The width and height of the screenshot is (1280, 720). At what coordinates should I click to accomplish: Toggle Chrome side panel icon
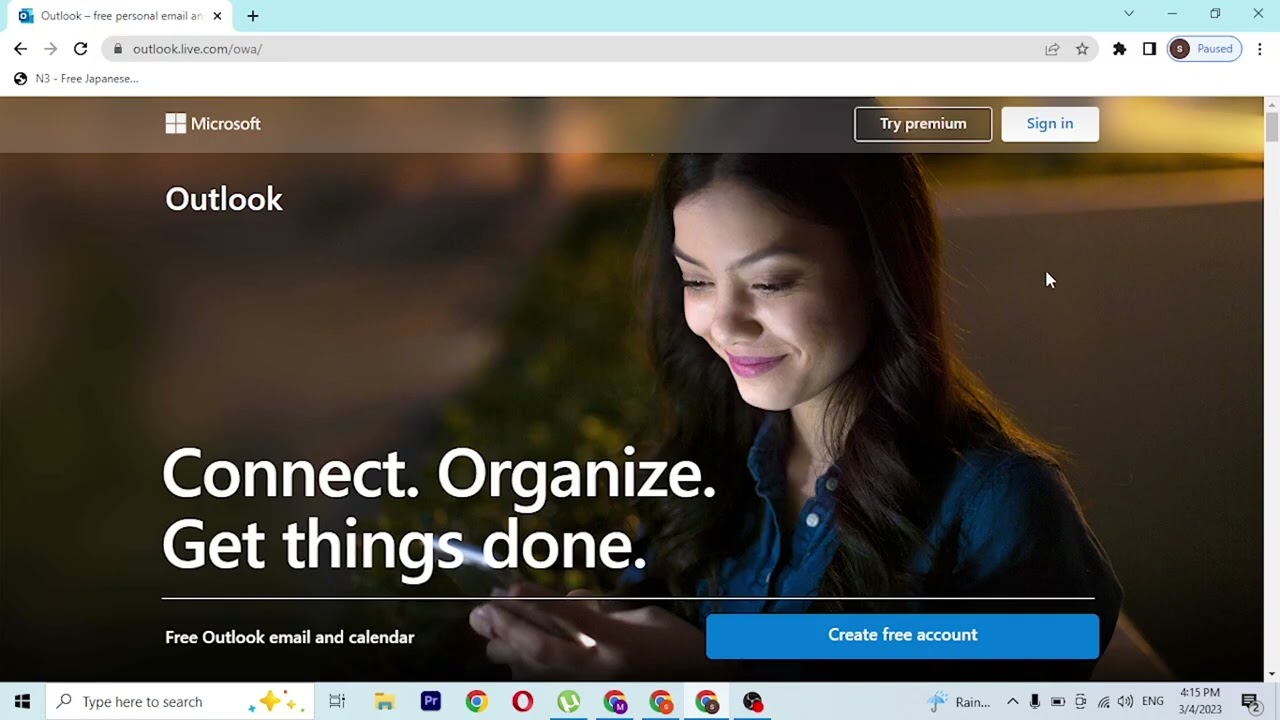(1149, 49)
